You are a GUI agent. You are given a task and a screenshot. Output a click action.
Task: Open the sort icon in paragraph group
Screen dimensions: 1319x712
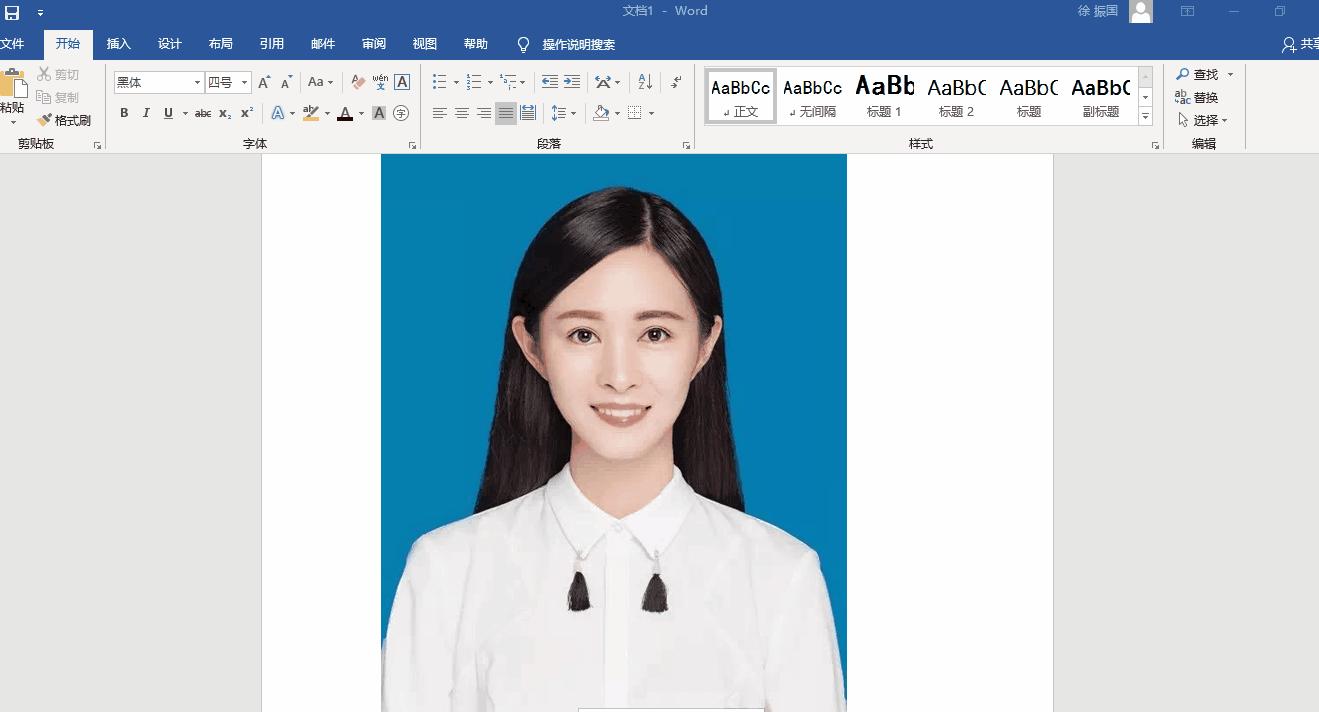645,81
